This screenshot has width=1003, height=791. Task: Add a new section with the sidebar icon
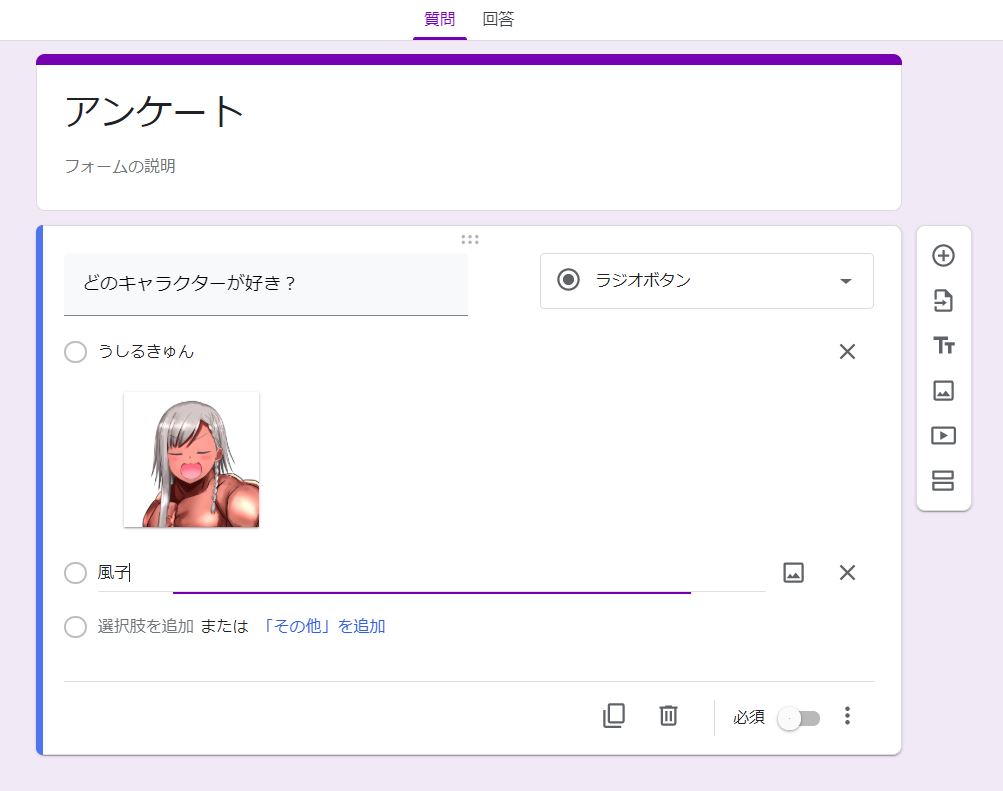click(x=941, y=481)
